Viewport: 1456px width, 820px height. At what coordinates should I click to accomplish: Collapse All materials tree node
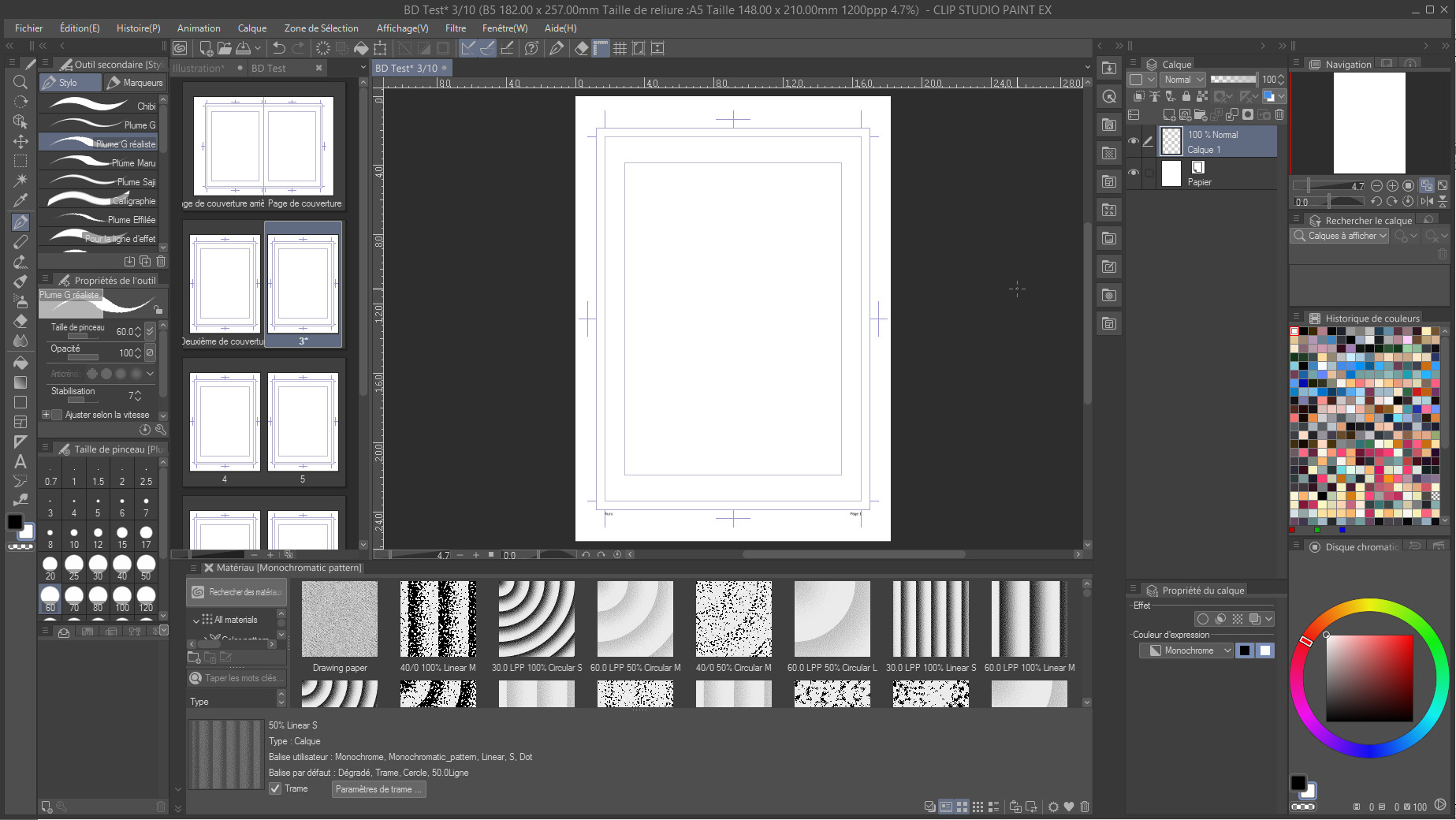pyautogui.click(x=196, y=621)
